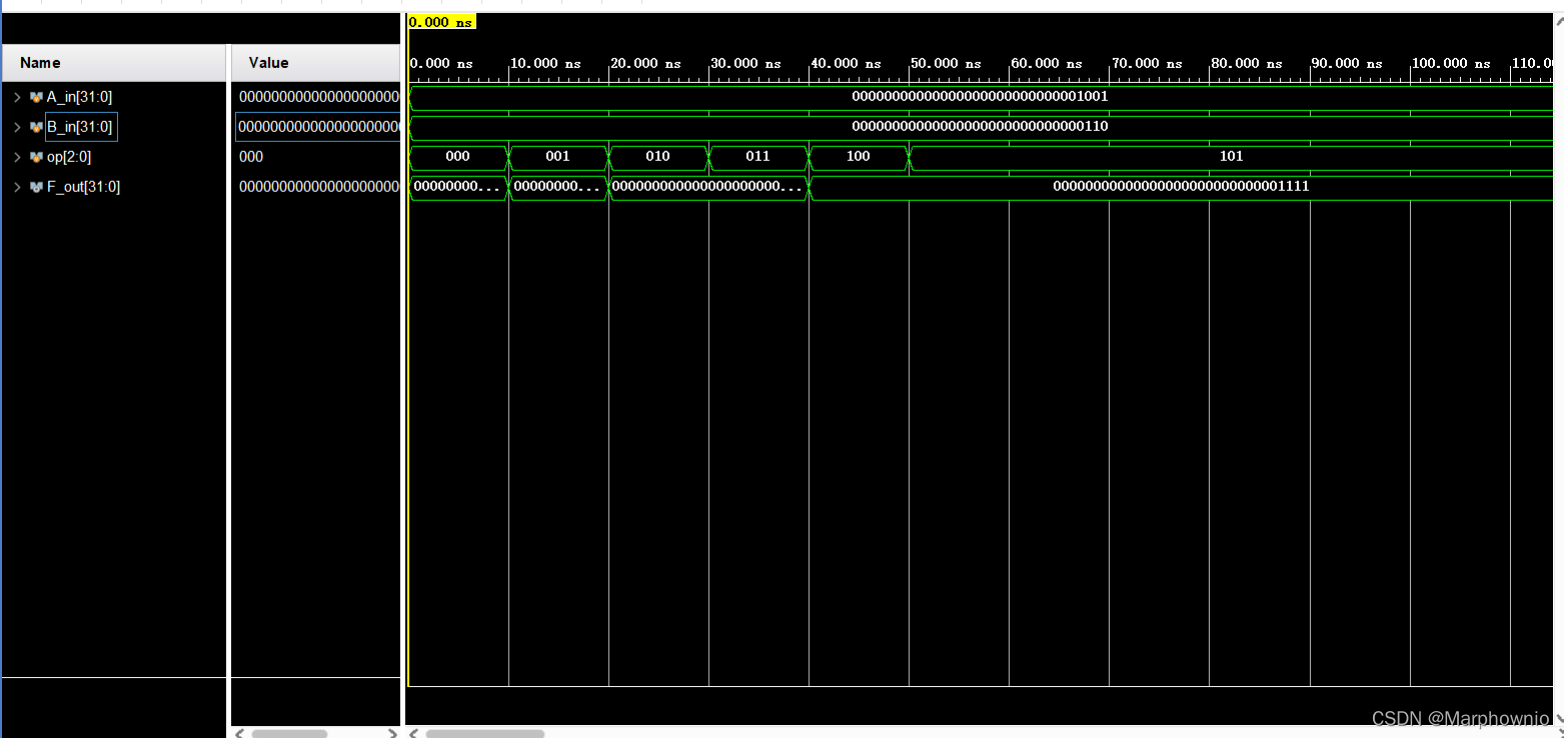This screenshot has width=1565, height=739.
Task: Click the value column scrollbar thumb
Action: pyautogui.click(x=289, y=733)
